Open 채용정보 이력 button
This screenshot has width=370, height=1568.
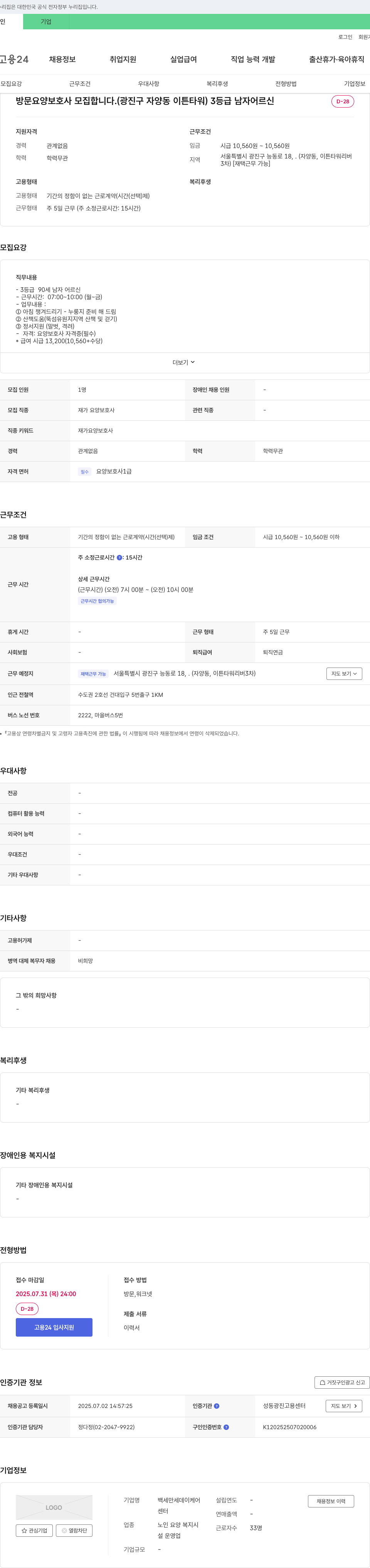[x=331, y=1501]
